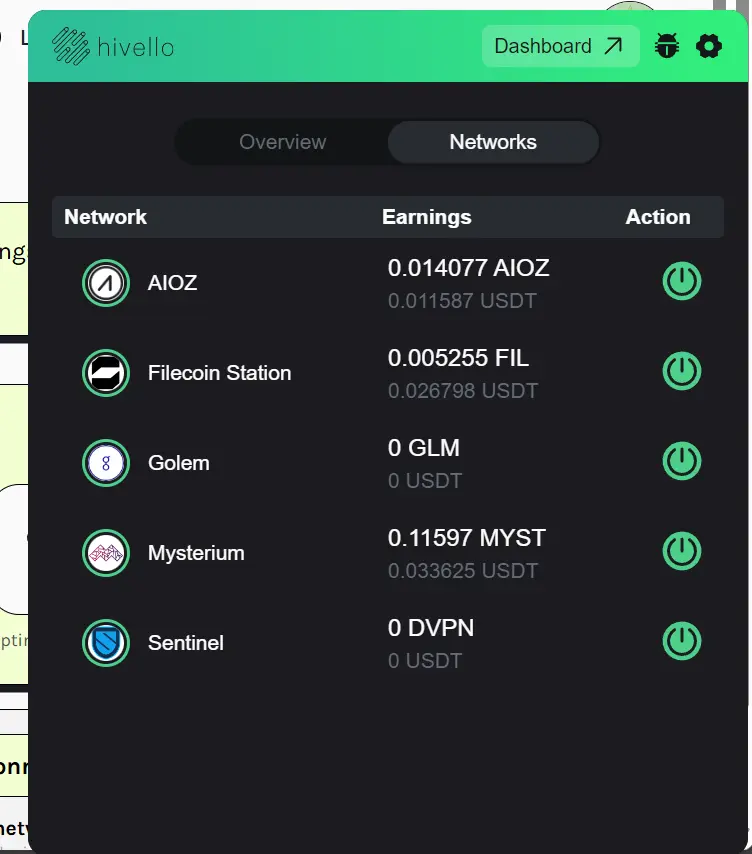The image size is (752, 854).
Task: Toggle the Mysterium power button
Action: [682, 551]
